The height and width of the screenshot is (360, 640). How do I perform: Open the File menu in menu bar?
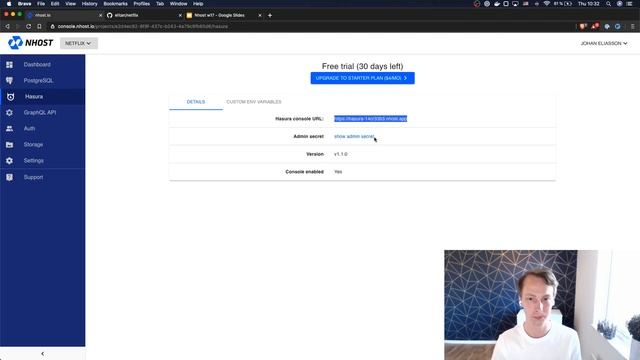(41, 4)
